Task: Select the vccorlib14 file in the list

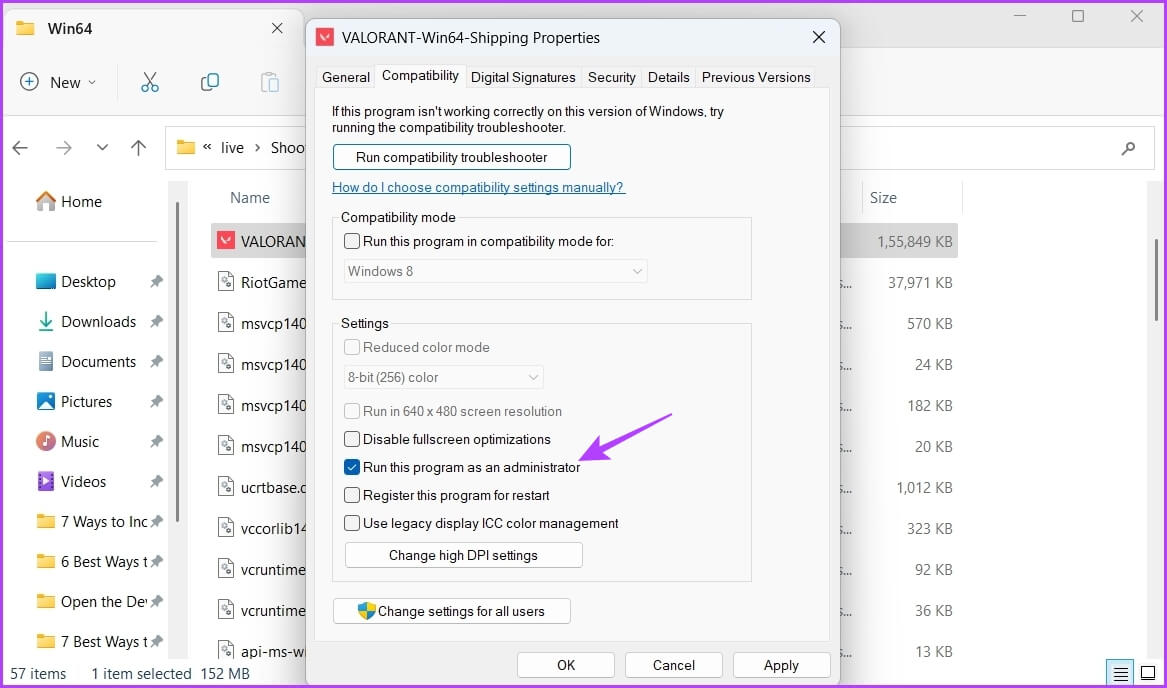Action: click(x=261, y=529)
